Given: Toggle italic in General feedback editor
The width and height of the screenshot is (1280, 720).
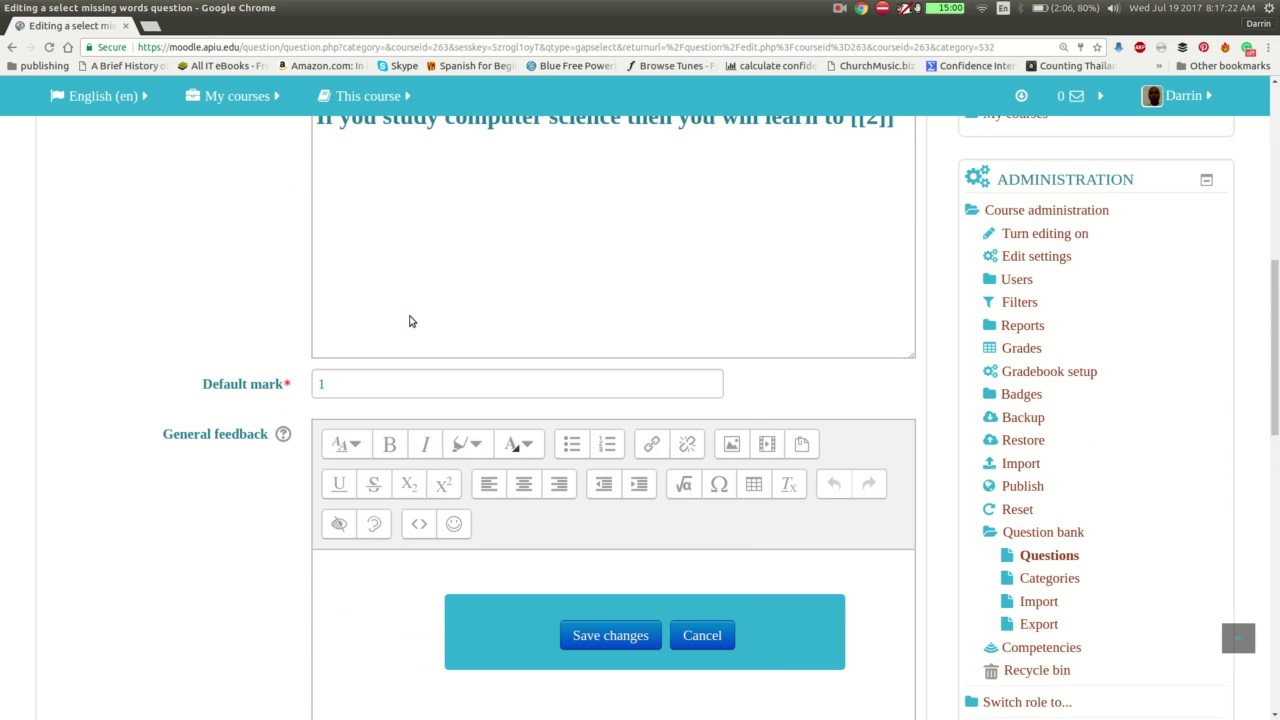Looking at the screenshot, I should (425, 444).
